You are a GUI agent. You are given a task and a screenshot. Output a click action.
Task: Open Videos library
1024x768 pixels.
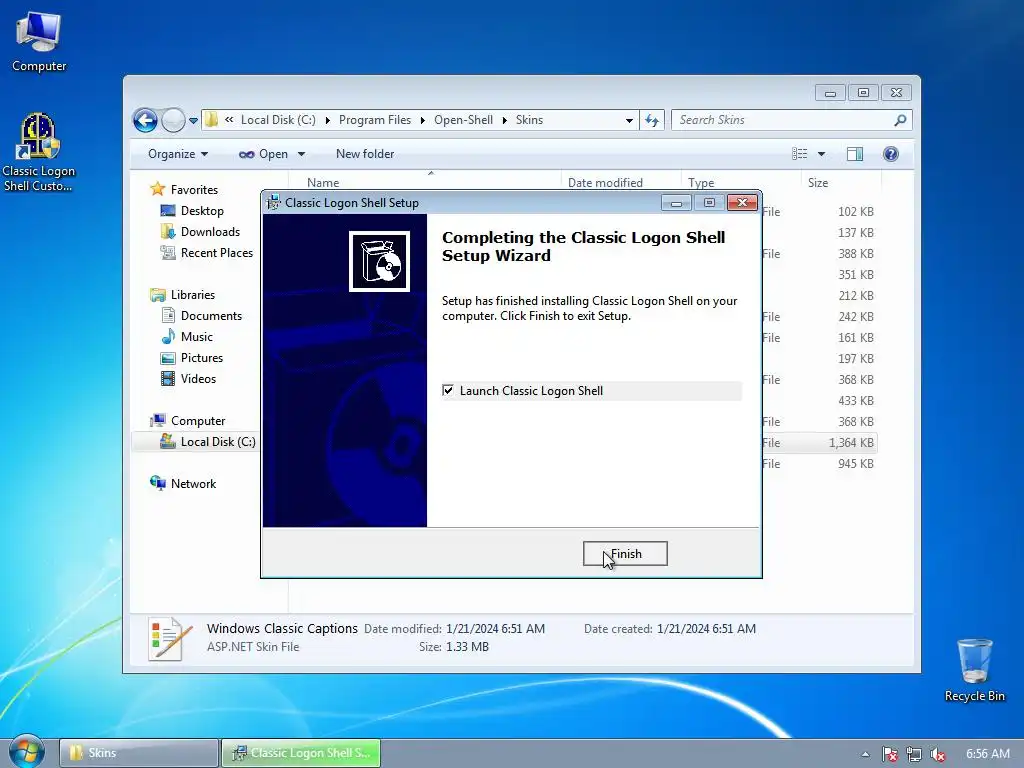coord(198,379)
